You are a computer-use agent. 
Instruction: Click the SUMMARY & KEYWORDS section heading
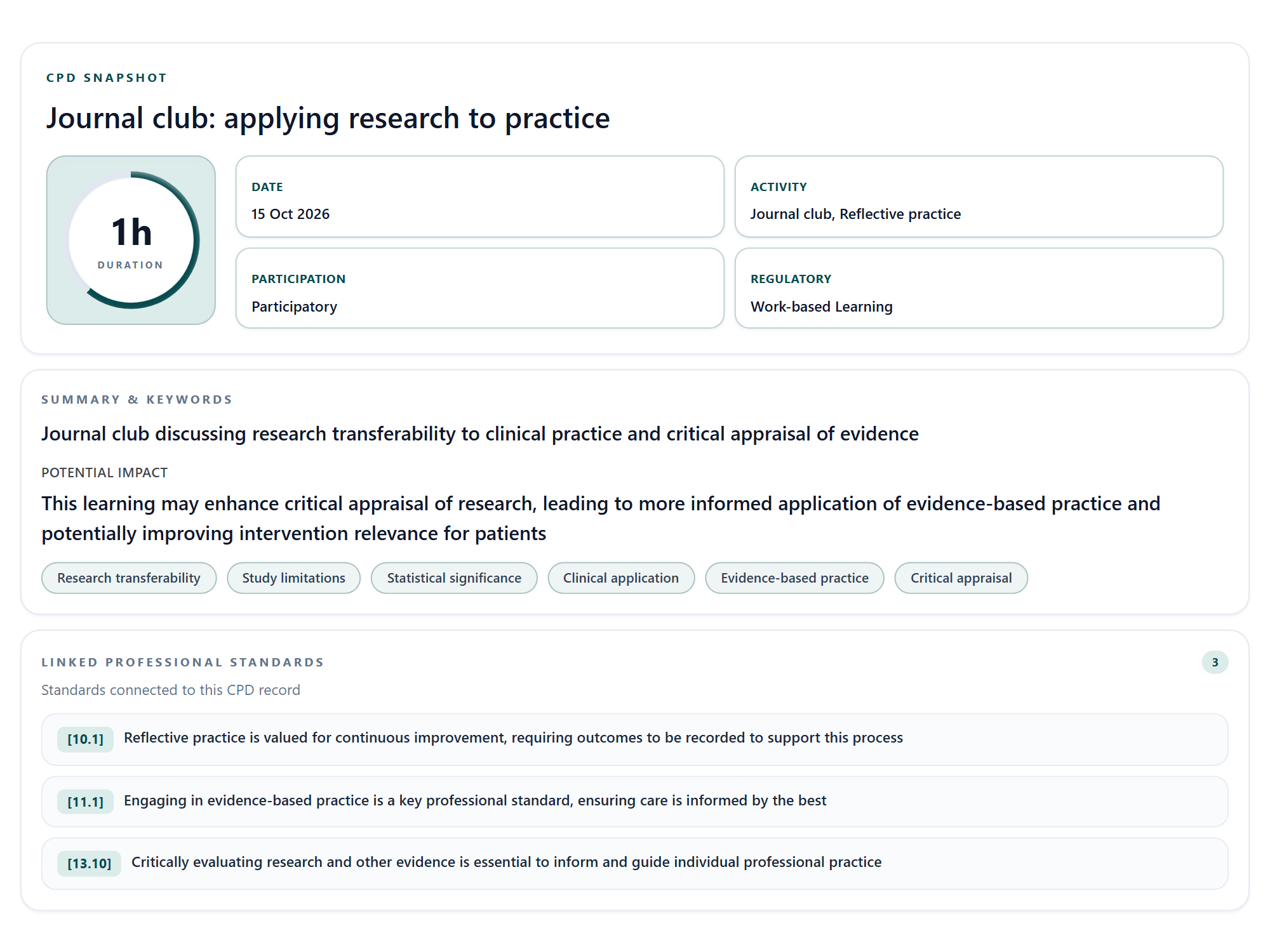point(137,400)
